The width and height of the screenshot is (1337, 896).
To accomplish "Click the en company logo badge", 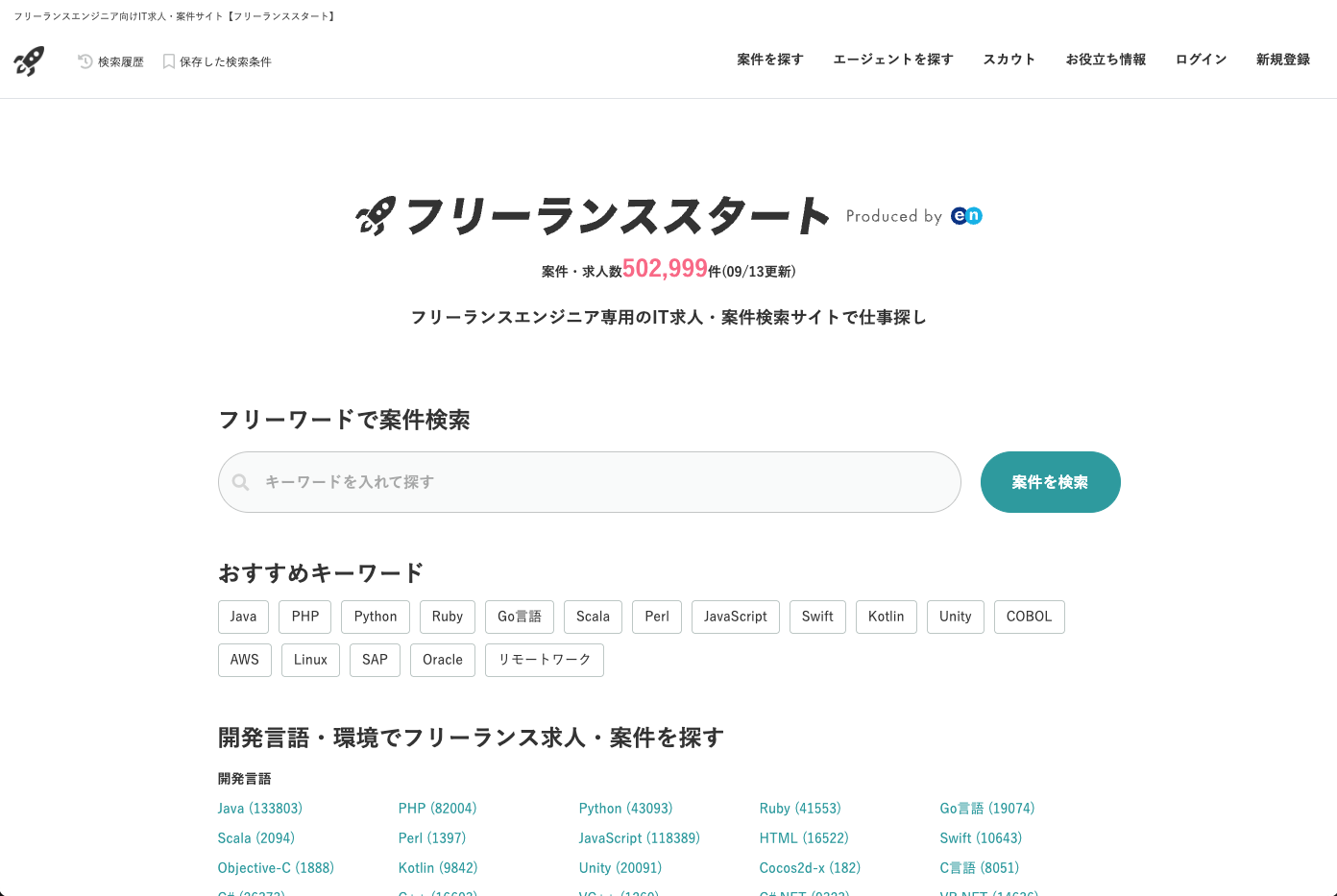I will tap(966, 216).
